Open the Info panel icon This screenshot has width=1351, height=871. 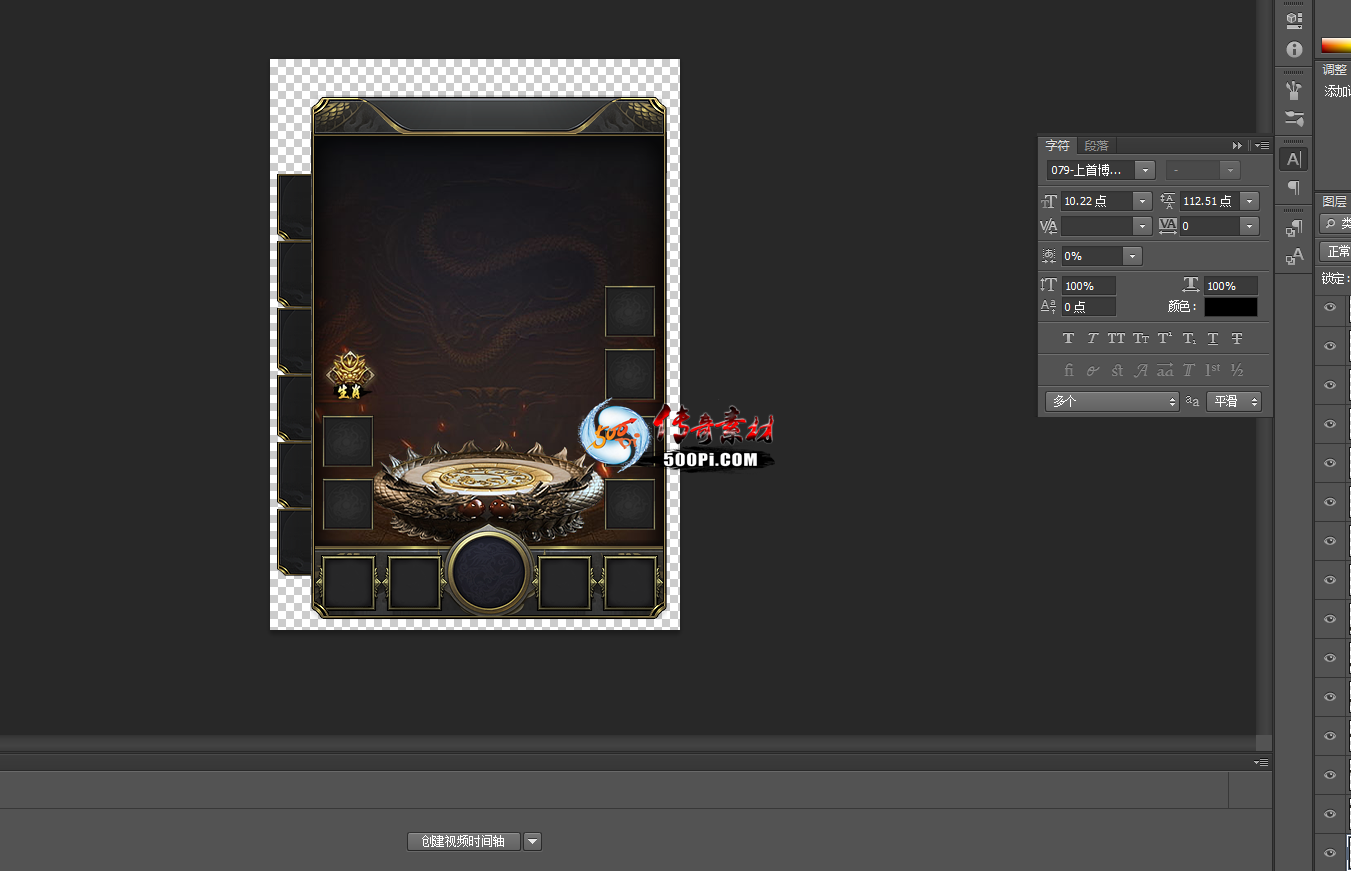(1294, 49)
